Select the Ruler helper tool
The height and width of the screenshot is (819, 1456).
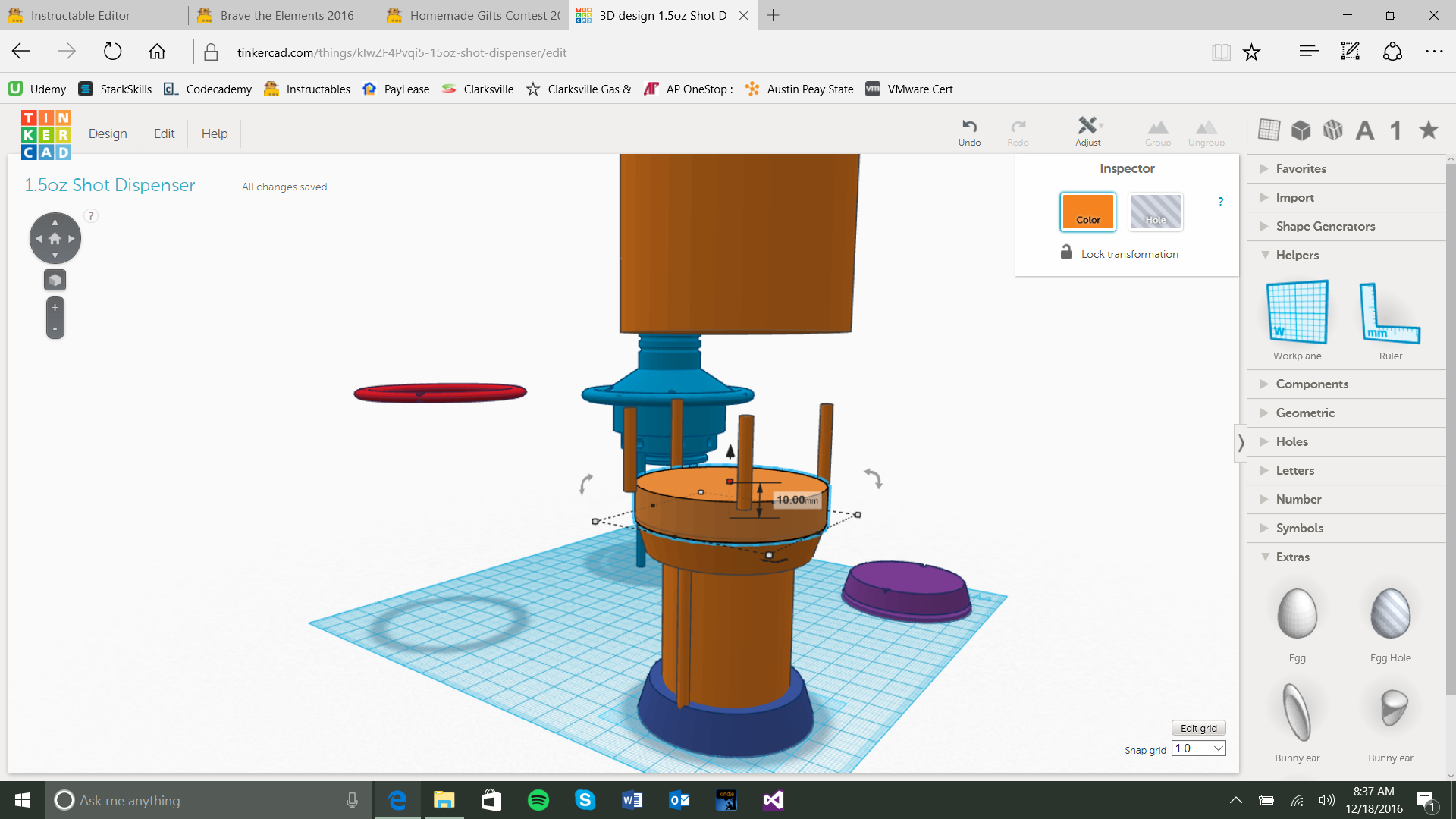click(x=1390, y=312)
